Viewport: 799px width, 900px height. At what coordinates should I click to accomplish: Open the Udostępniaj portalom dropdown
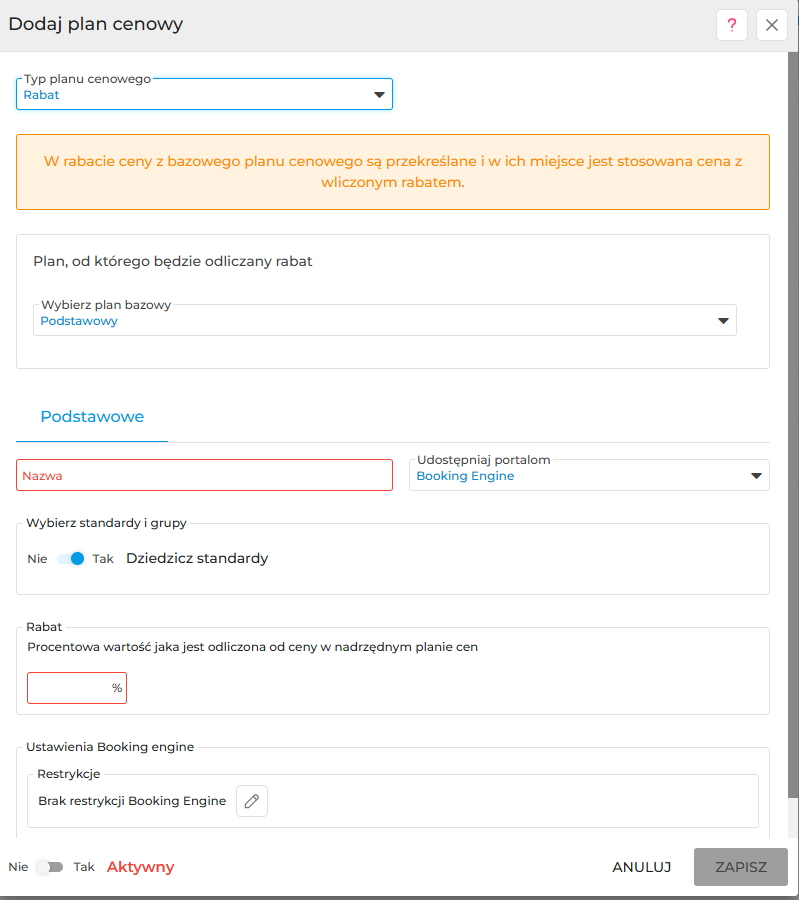click(589, 475)
